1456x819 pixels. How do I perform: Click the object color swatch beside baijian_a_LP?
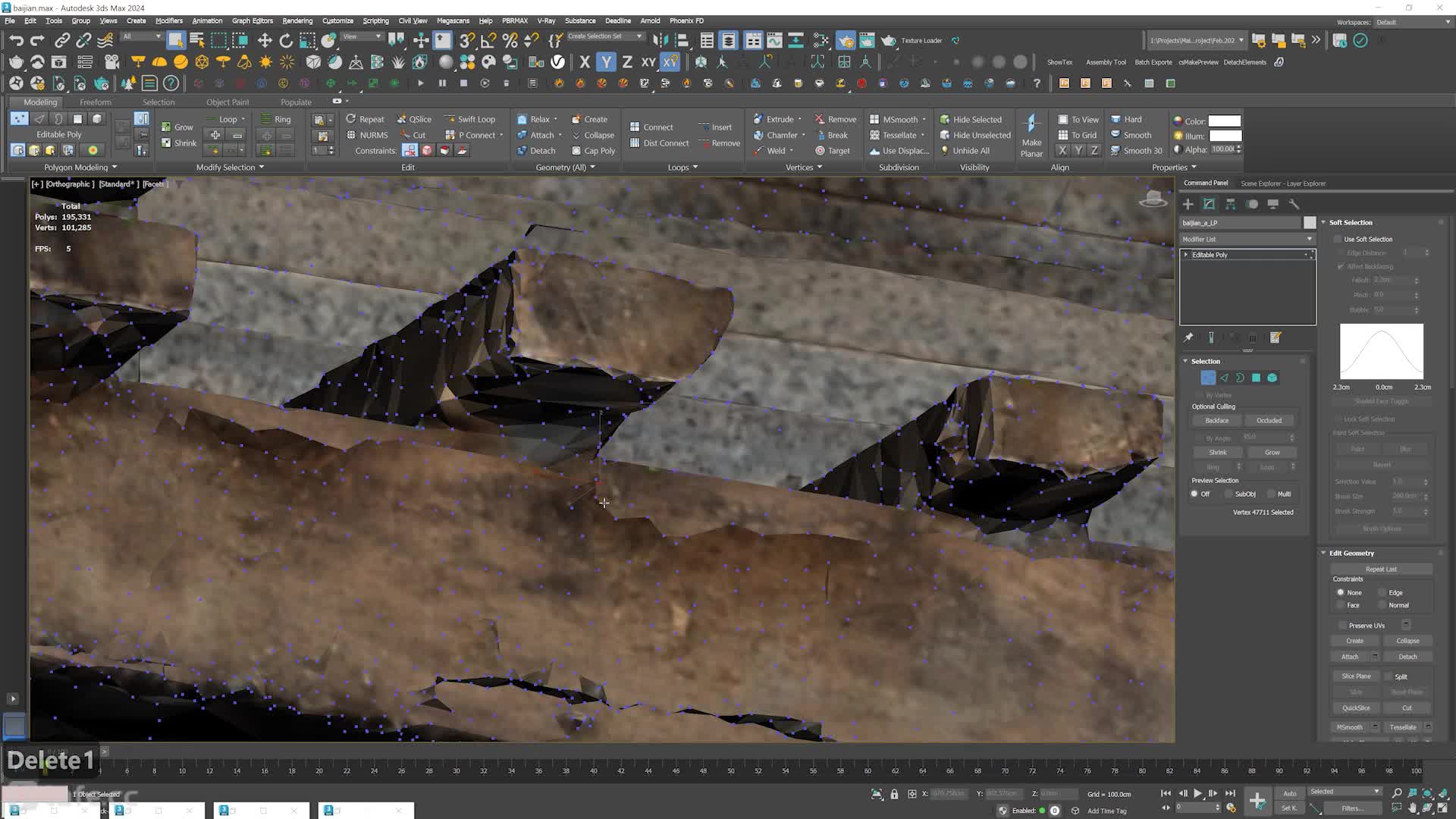tap(1310, 222)
